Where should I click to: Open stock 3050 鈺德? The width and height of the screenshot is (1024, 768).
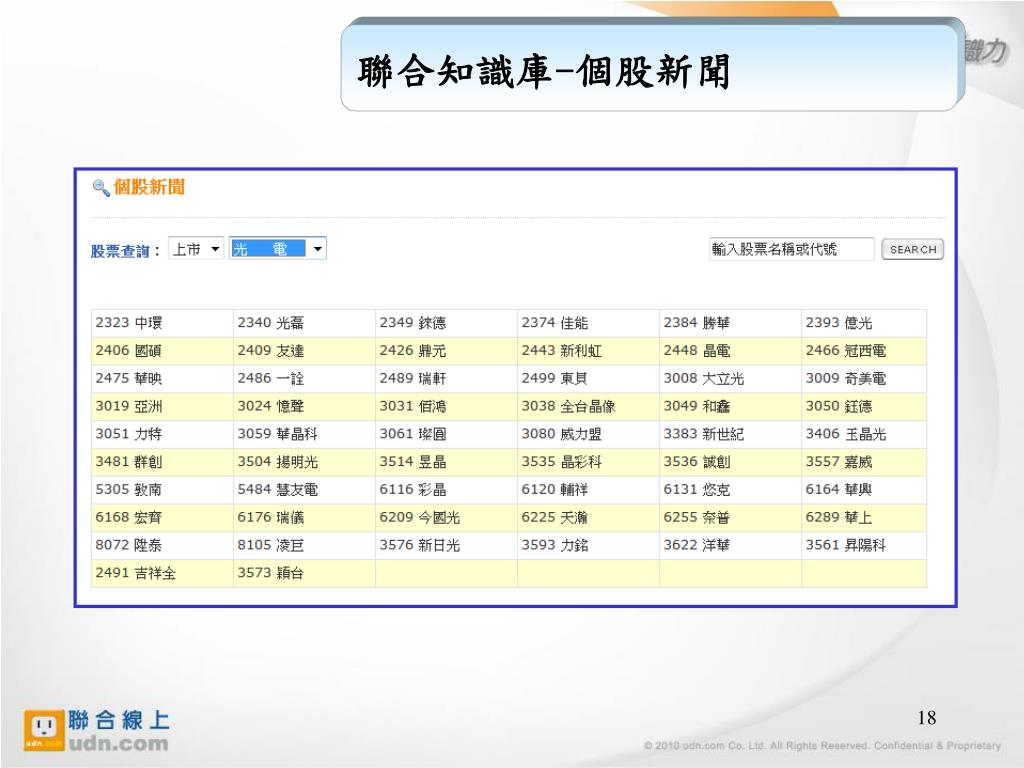tap(839, 406)
